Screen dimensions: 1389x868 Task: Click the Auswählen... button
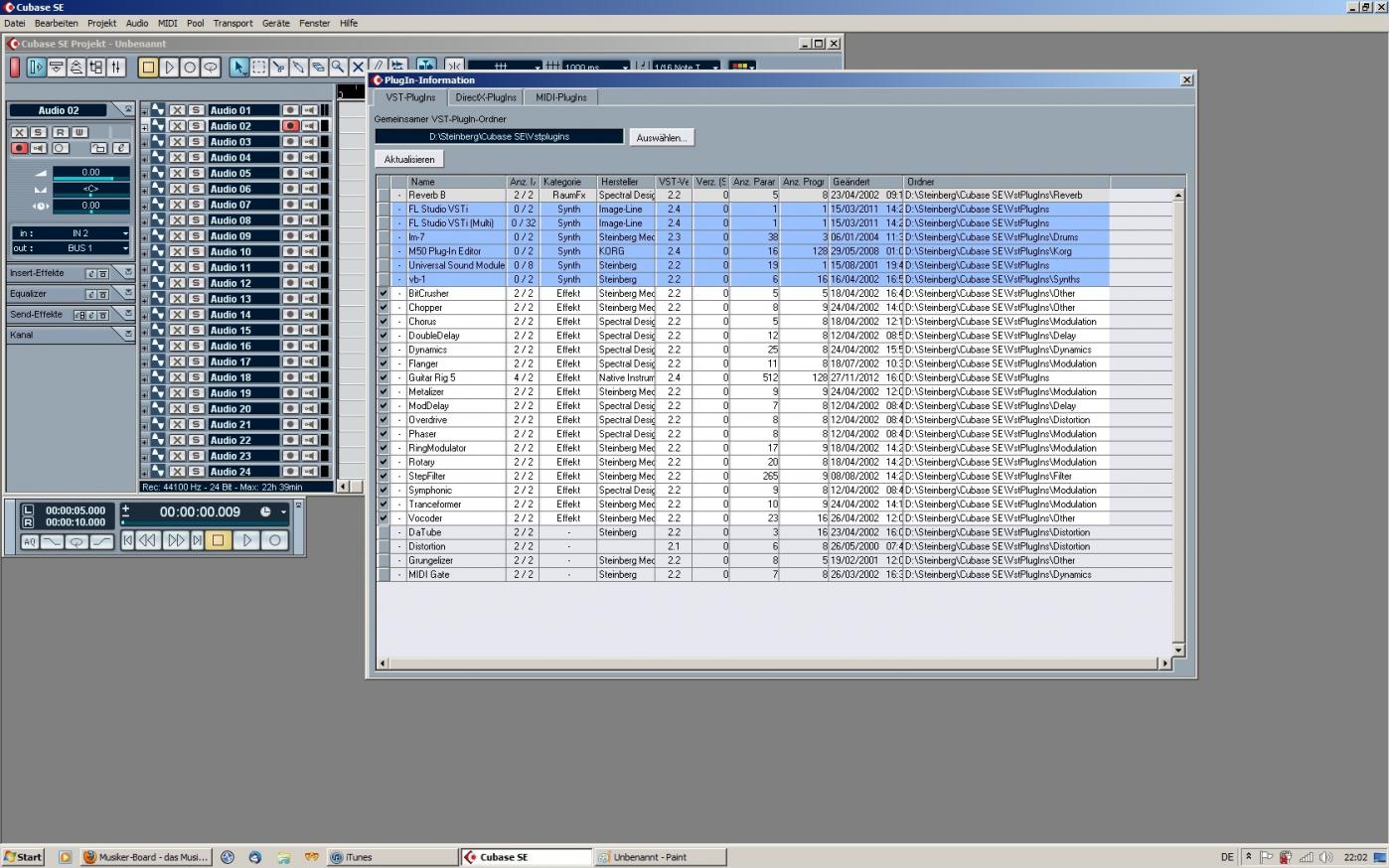click(662, 138)
